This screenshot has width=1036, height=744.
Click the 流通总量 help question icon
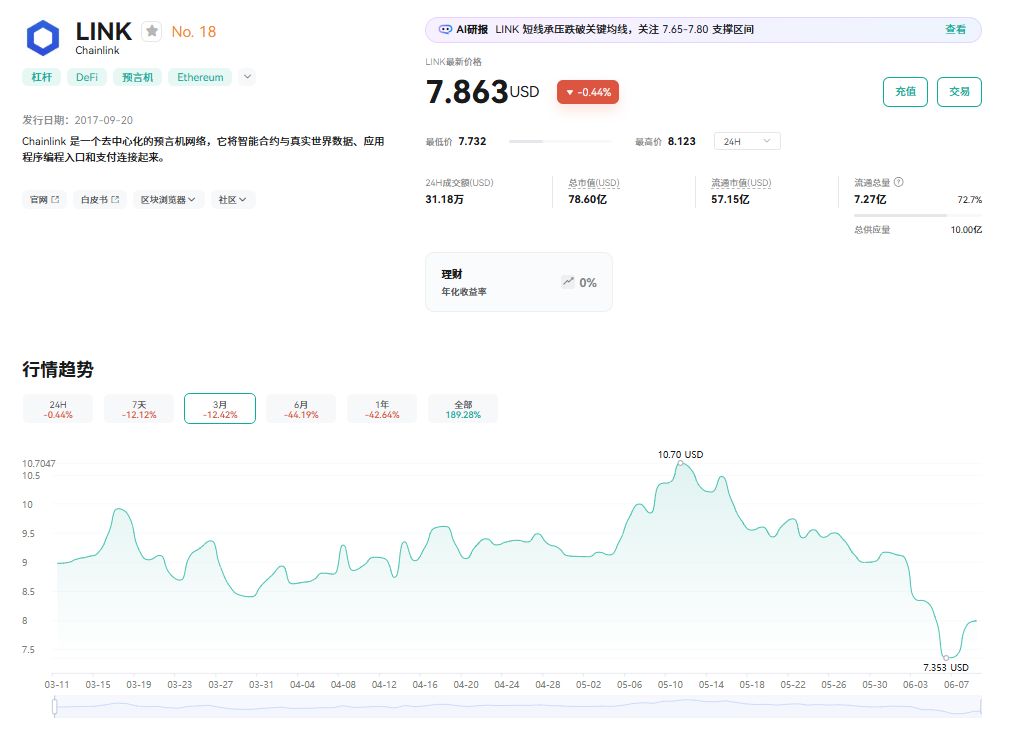coord(899,182)
